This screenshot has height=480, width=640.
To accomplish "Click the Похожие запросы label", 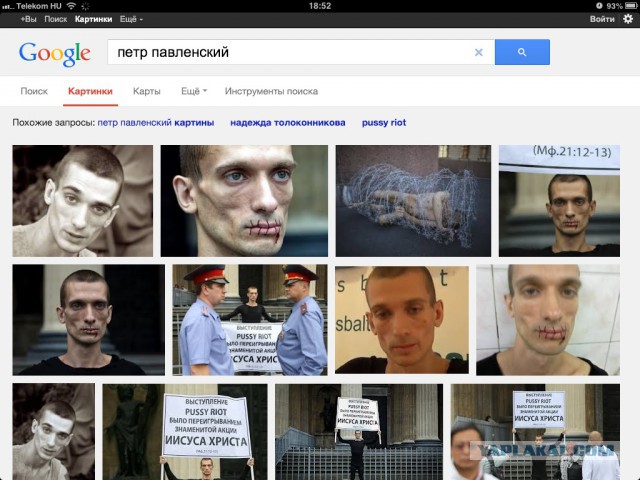I will (x=54, y=122).
